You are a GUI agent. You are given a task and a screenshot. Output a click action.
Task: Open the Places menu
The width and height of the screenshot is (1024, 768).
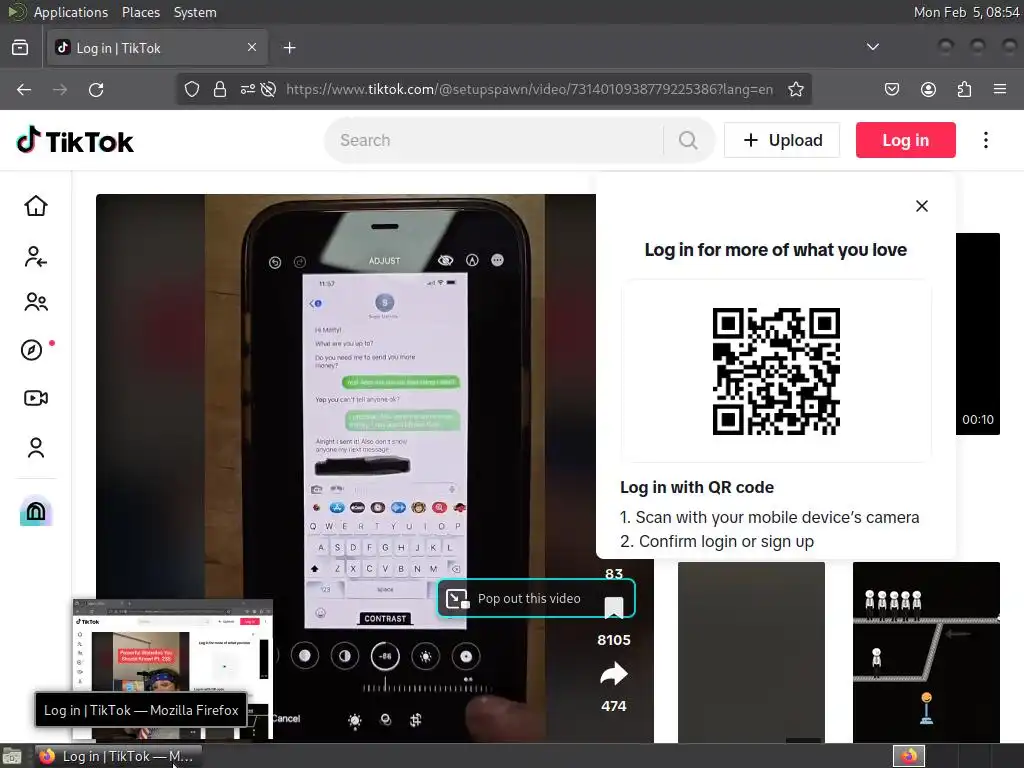pyautogui.click(x=140, y=12)
